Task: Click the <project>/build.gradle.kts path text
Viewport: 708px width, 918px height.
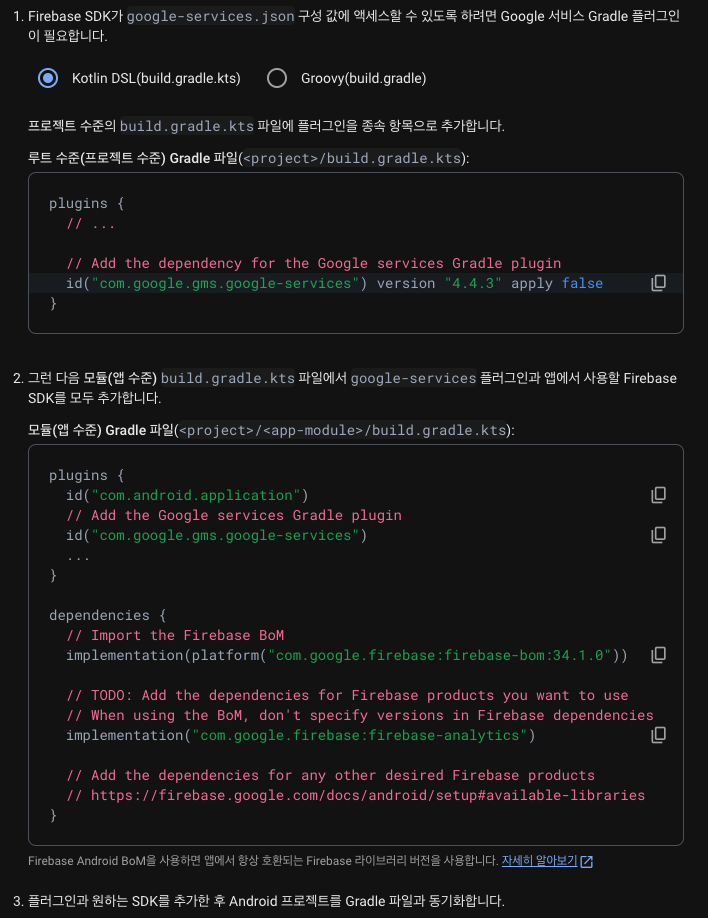Action: pyautogui.click(x=353, y=158)
